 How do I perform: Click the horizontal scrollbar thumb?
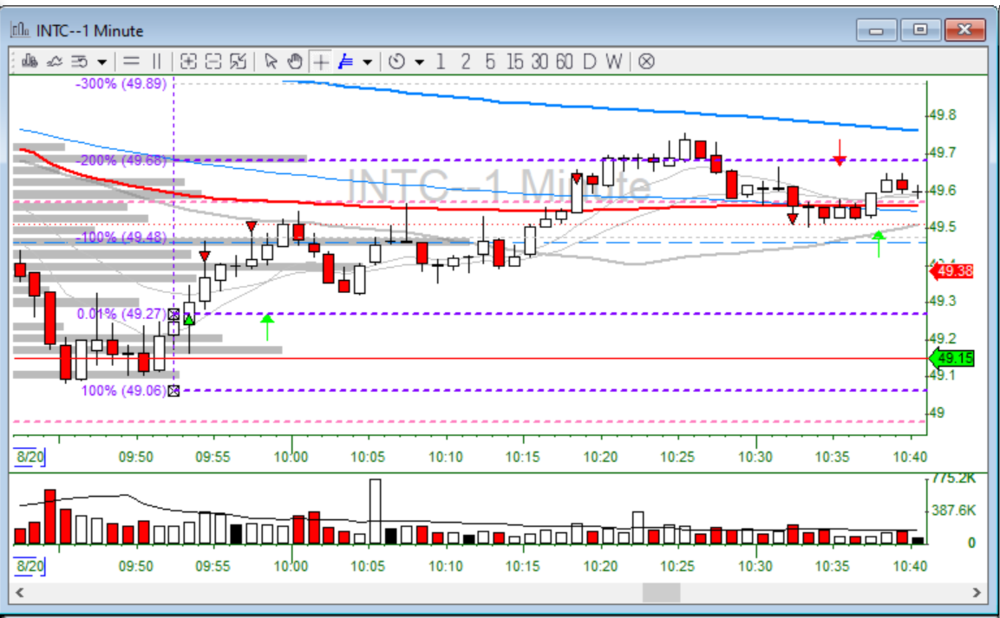[661, 593]
